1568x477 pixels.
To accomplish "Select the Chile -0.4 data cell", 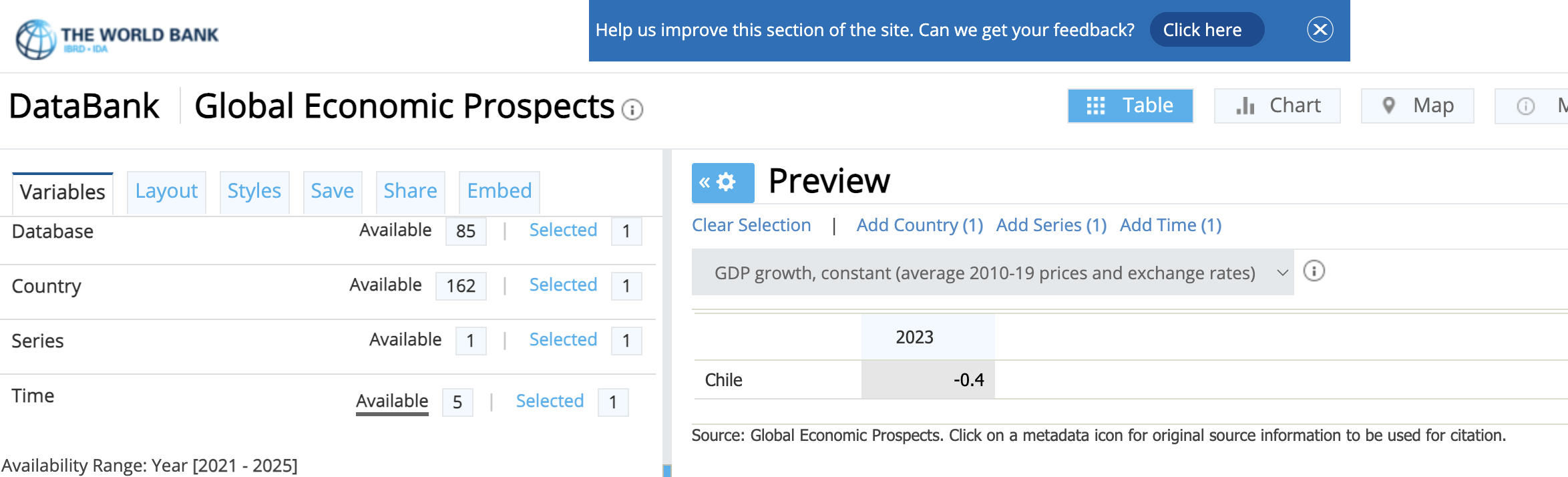I will [928, 379].
